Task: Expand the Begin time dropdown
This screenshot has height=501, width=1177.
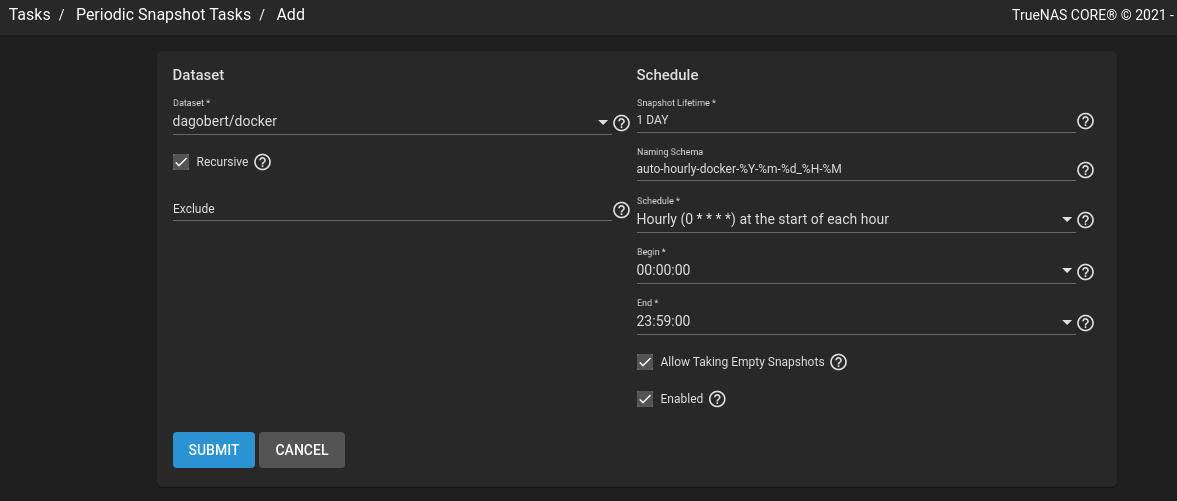Action: point(1067,271)
